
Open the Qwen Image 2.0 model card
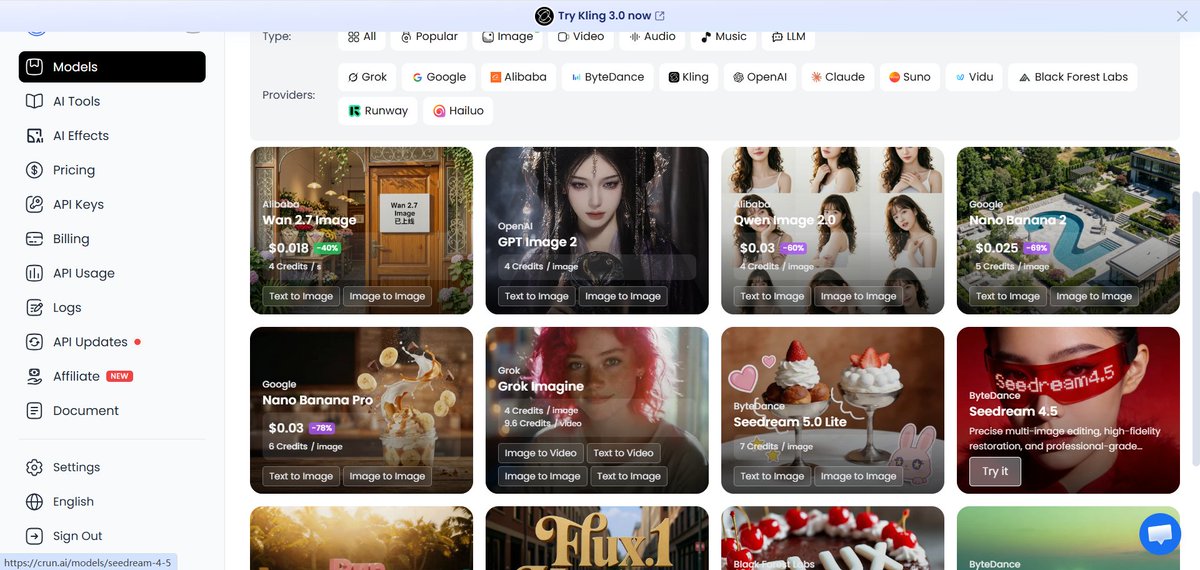tap(832, 230)
